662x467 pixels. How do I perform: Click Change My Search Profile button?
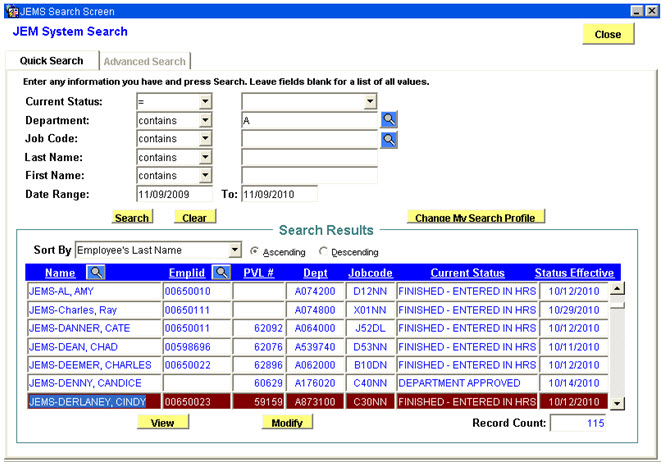[475, 217]
